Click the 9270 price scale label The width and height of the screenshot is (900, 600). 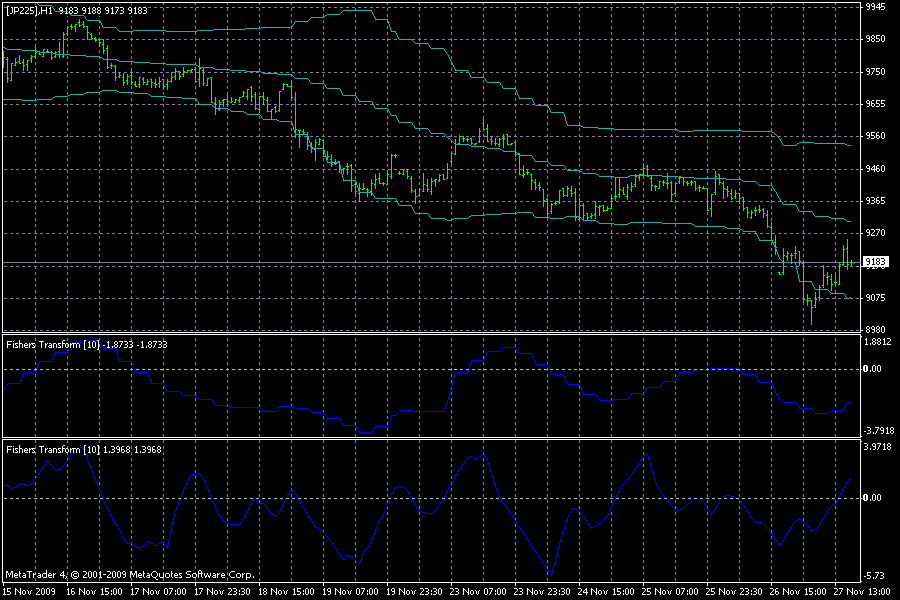click(875, 232)
